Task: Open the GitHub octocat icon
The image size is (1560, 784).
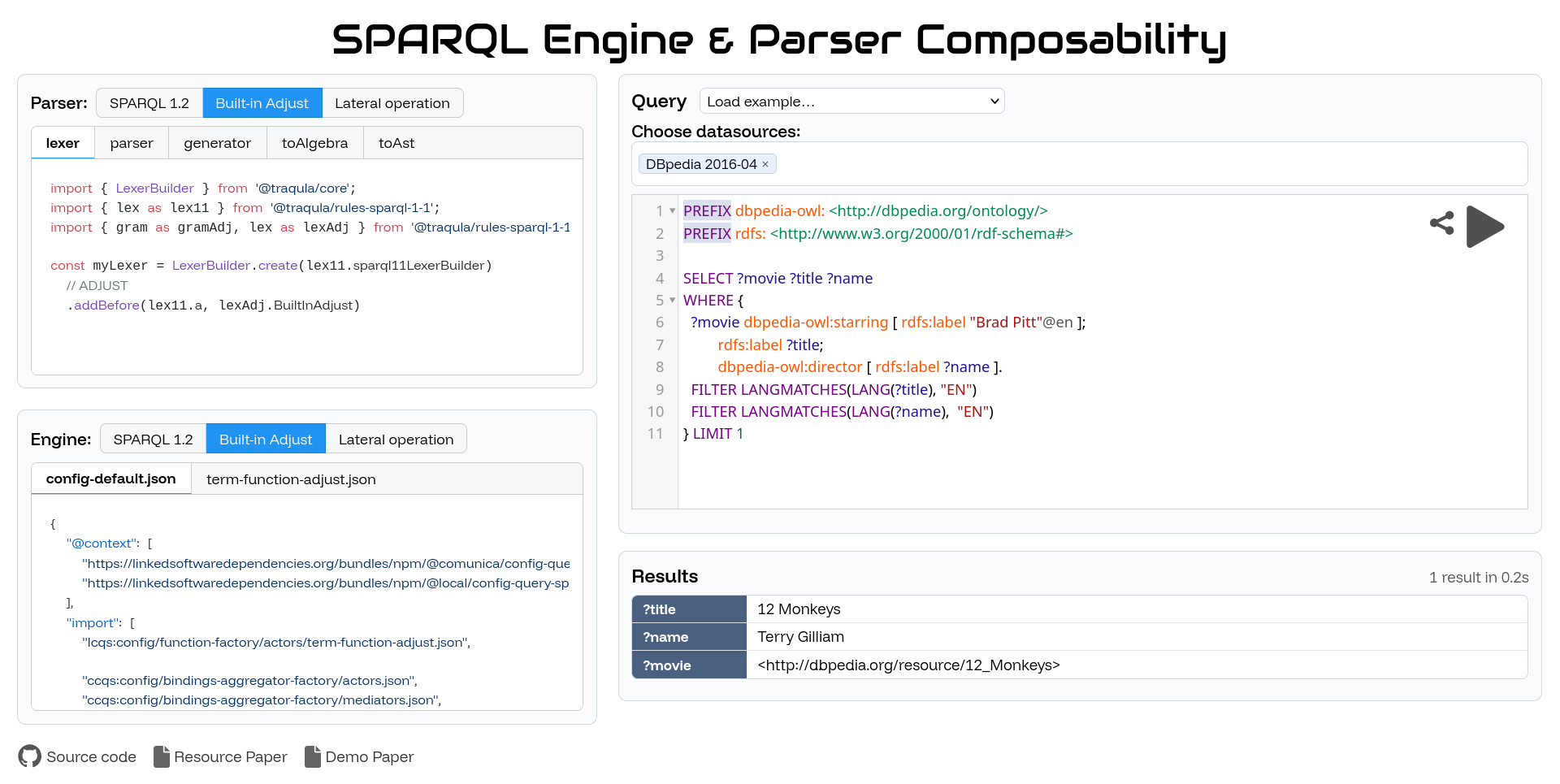Action: pos(29,756)
